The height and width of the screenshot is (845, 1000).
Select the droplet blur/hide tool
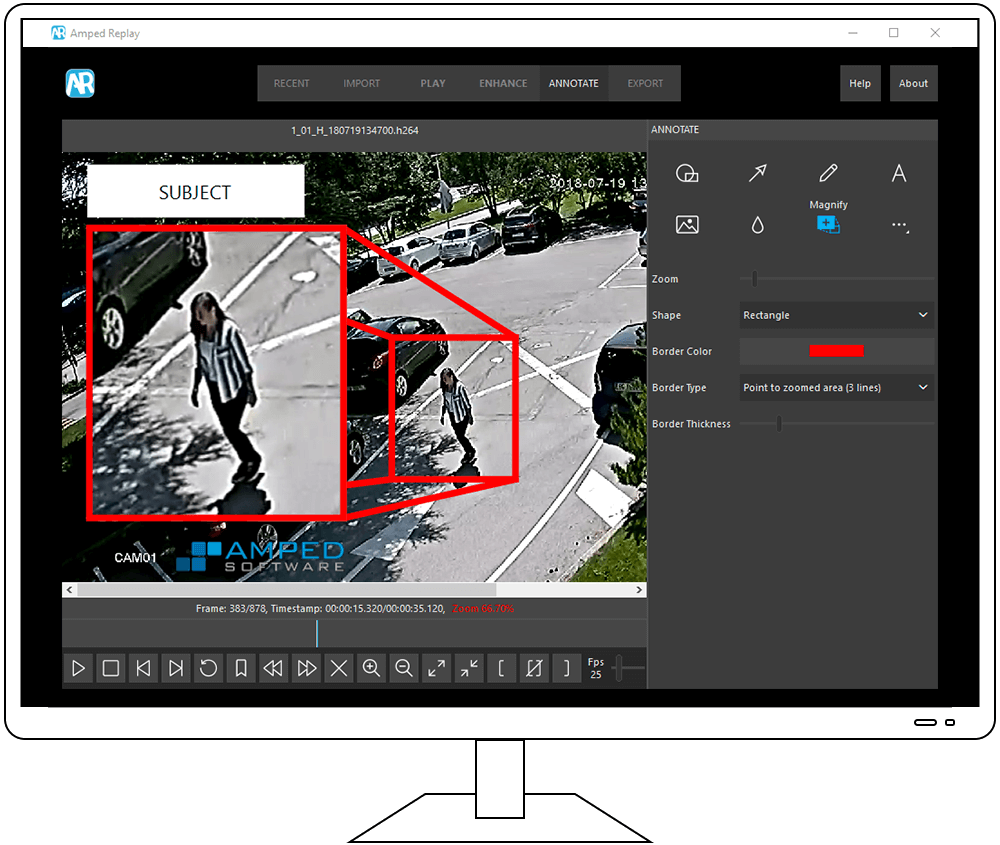[757, 225]
